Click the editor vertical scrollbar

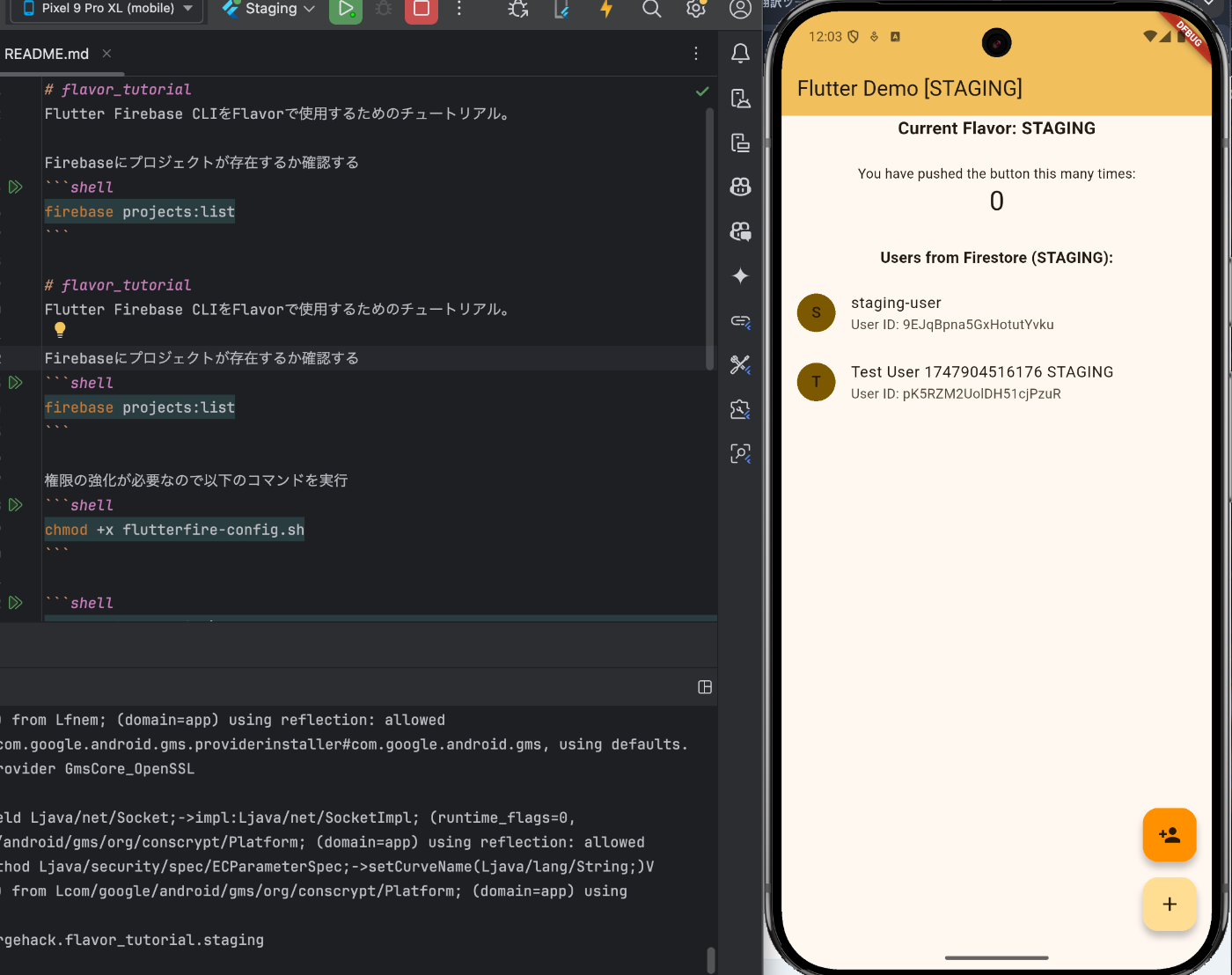click(709, 238)
